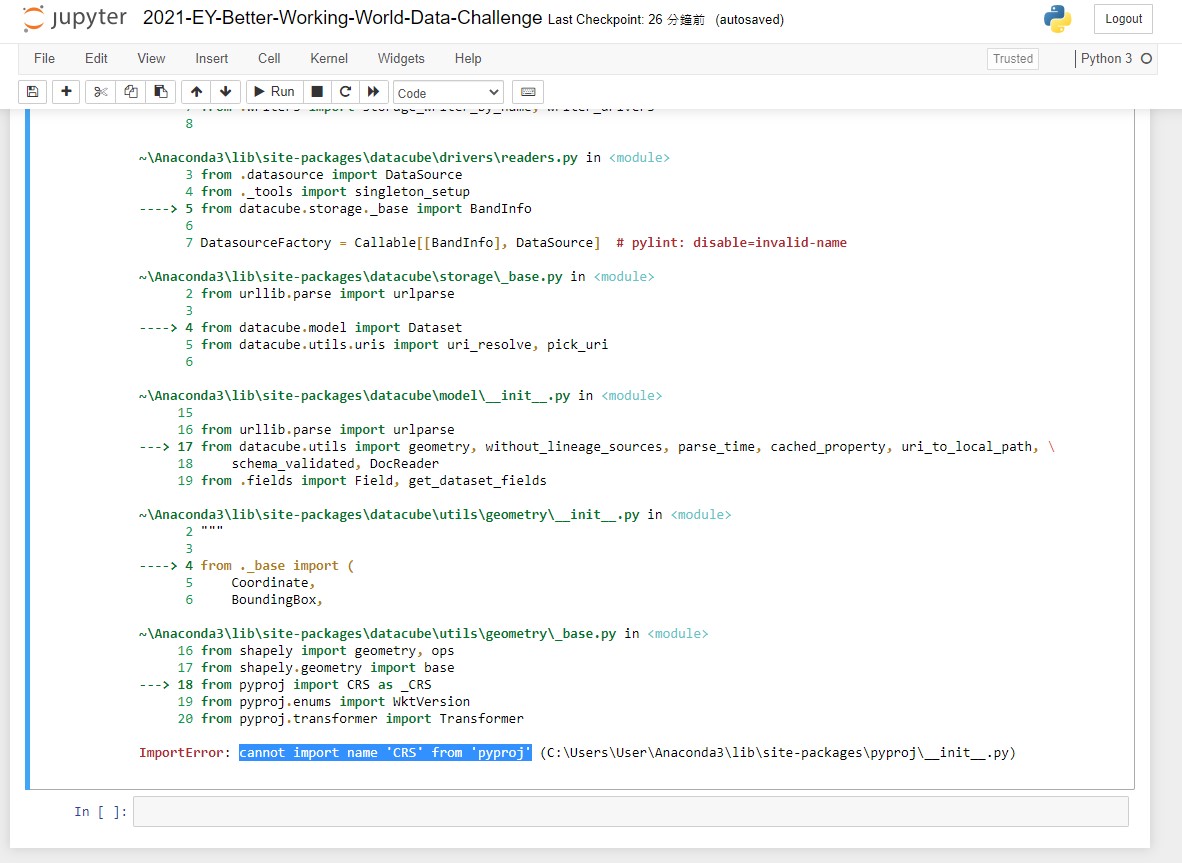Viewport: 1182px width, 863px height.
Task: Open the File menu
Action: pyautogui.click(x=44, y=58)
